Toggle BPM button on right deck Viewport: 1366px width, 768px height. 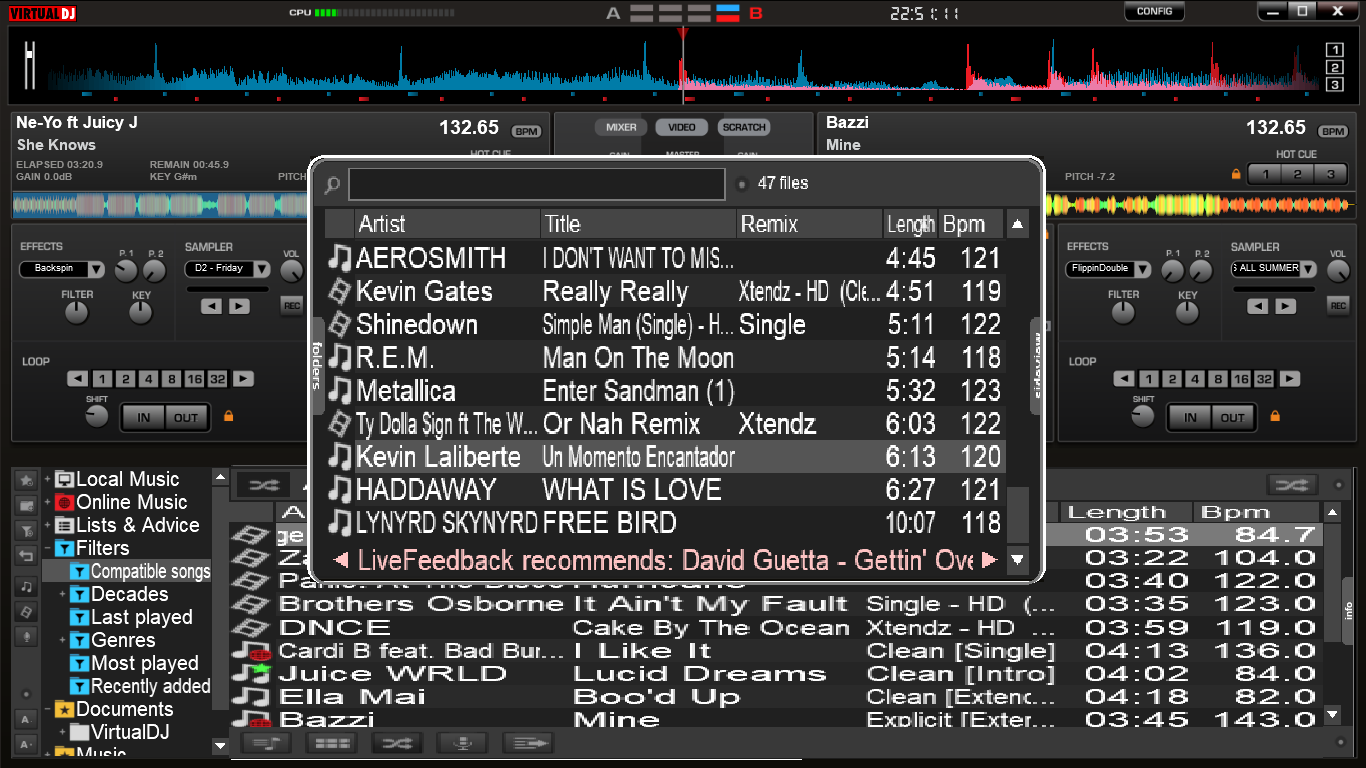(x=1333, y=131)
